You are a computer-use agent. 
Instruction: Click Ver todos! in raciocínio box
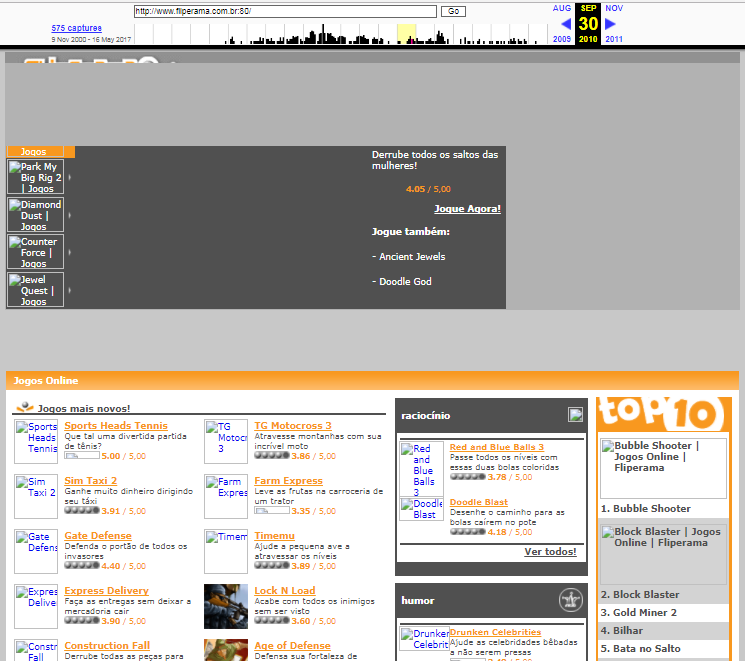coord(550,552)
